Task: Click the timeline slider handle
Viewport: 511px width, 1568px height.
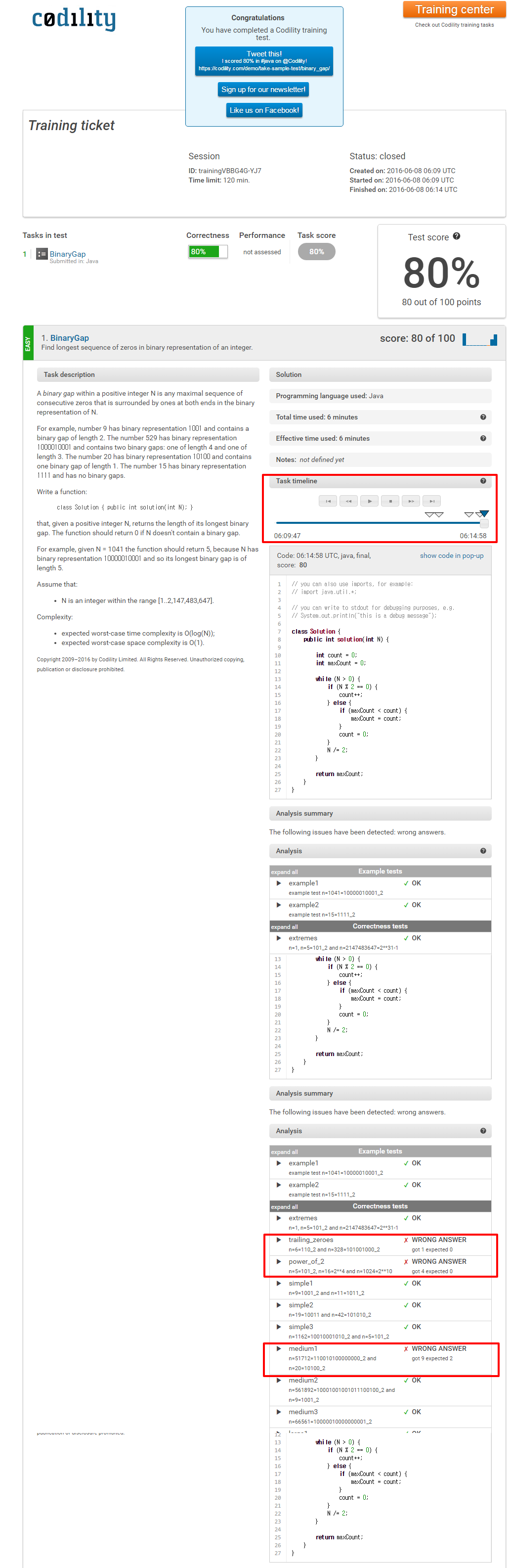Action: [x=484, y=523]
